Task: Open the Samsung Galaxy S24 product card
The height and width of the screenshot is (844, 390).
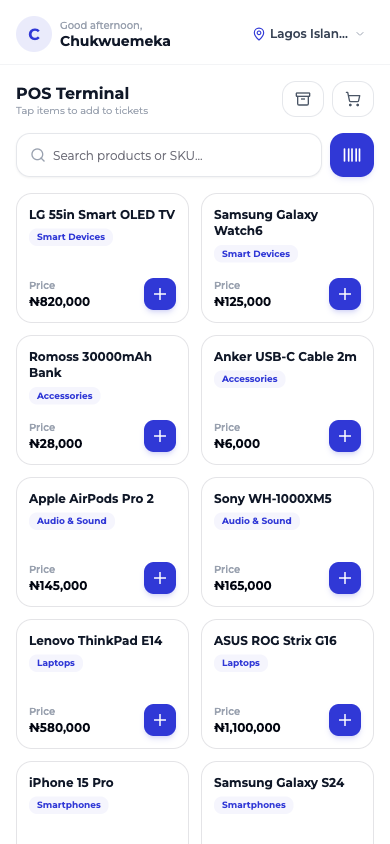Action: (x=287, y=803)
